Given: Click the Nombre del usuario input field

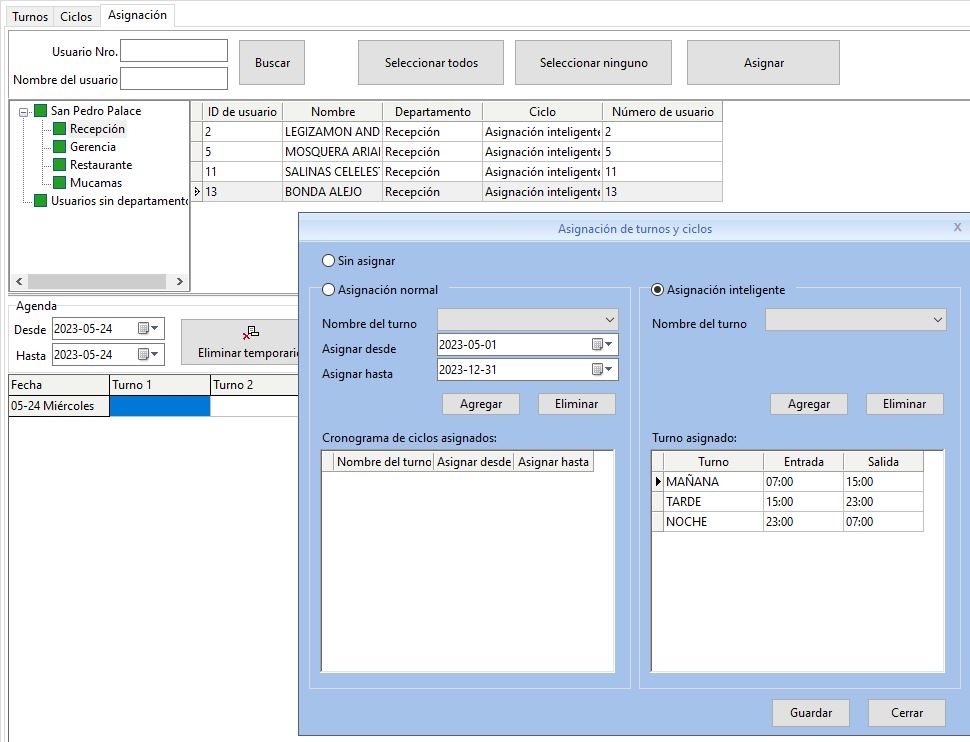Looking at the screenshot, I should click(174, 79).
